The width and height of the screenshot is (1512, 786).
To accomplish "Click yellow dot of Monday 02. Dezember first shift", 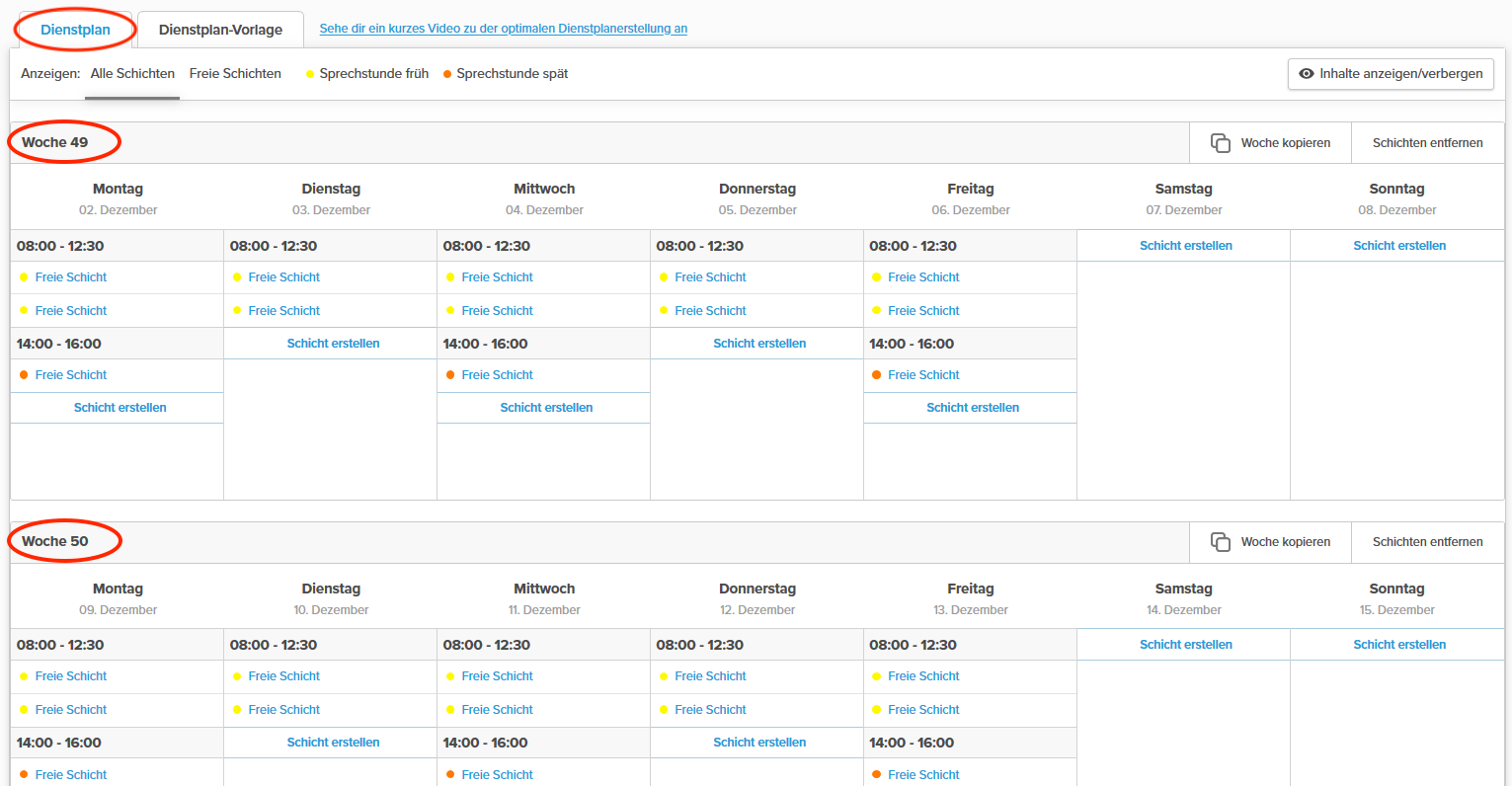I will 24,277.
